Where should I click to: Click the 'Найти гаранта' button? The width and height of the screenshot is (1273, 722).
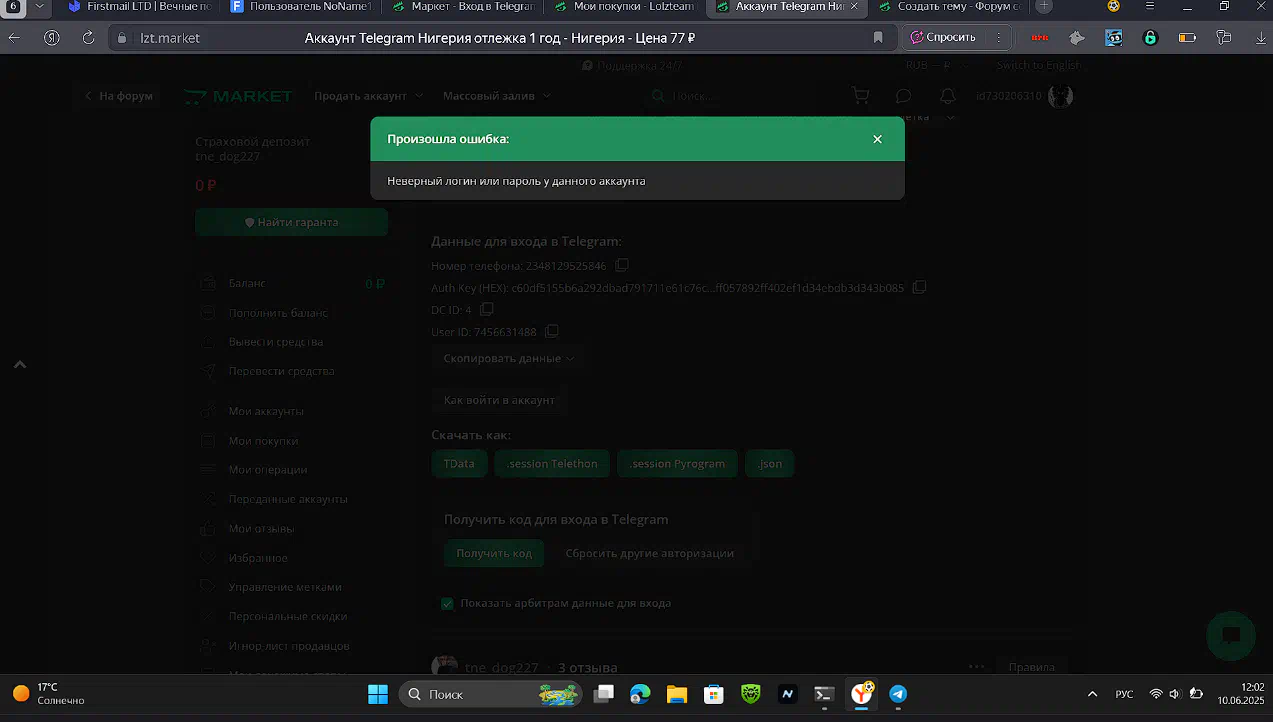point(291,222)
